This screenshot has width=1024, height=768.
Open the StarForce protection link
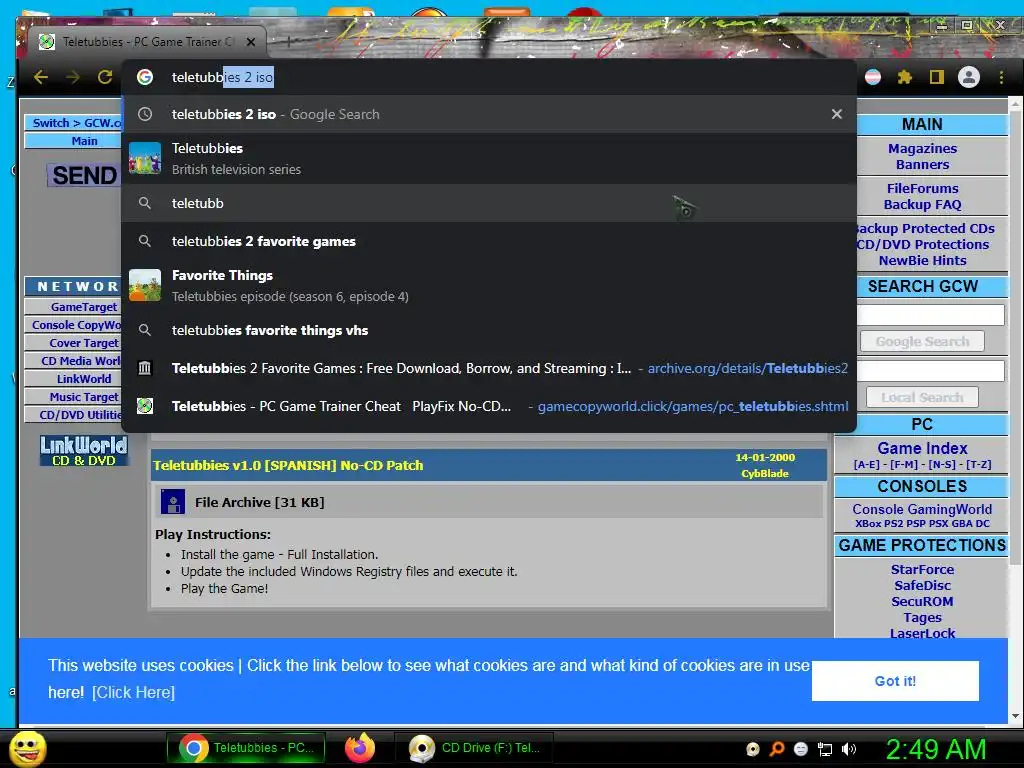[922, 569]
